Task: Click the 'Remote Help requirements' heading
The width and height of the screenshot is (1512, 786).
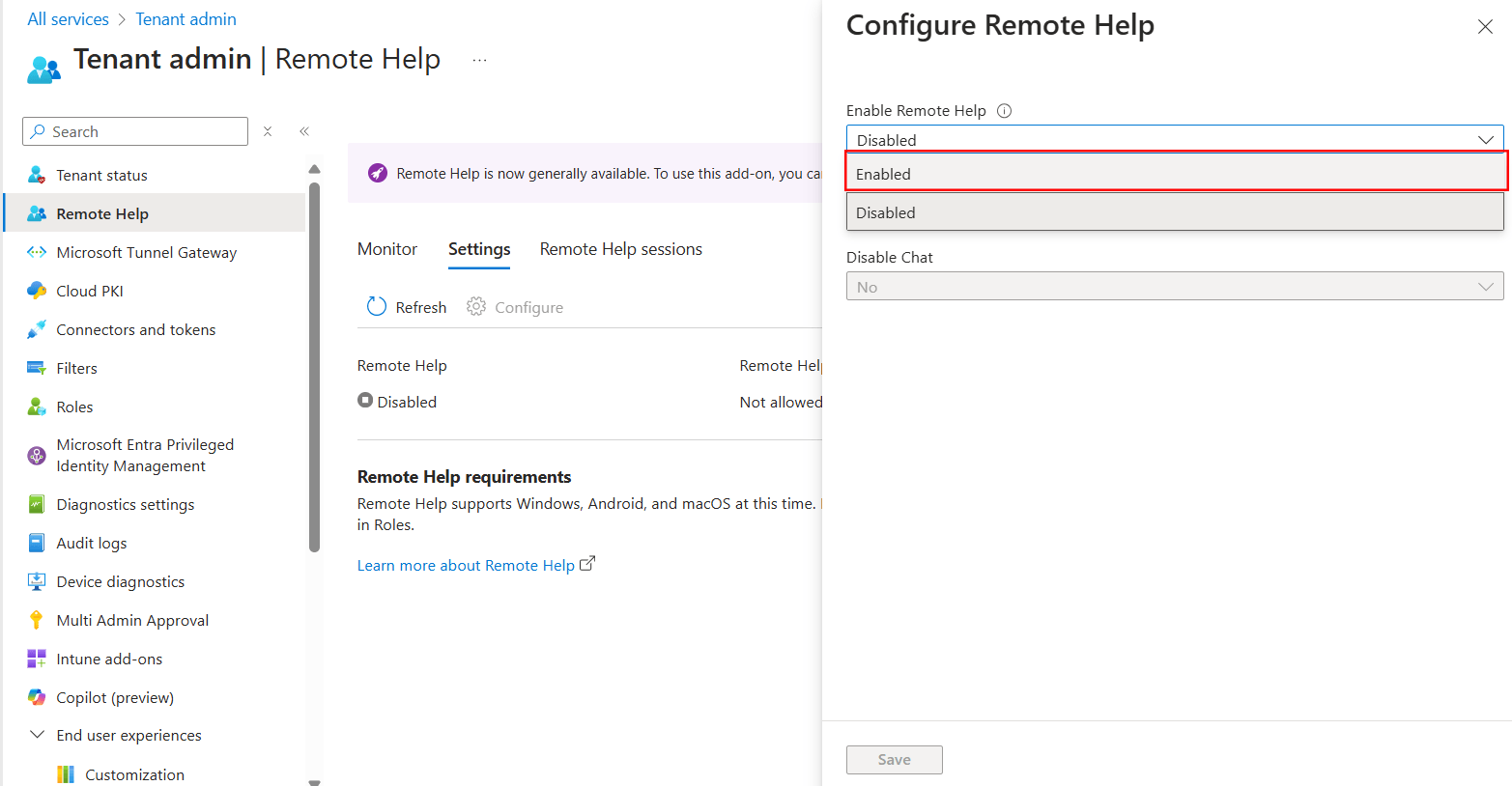Action: pos(464,477)
